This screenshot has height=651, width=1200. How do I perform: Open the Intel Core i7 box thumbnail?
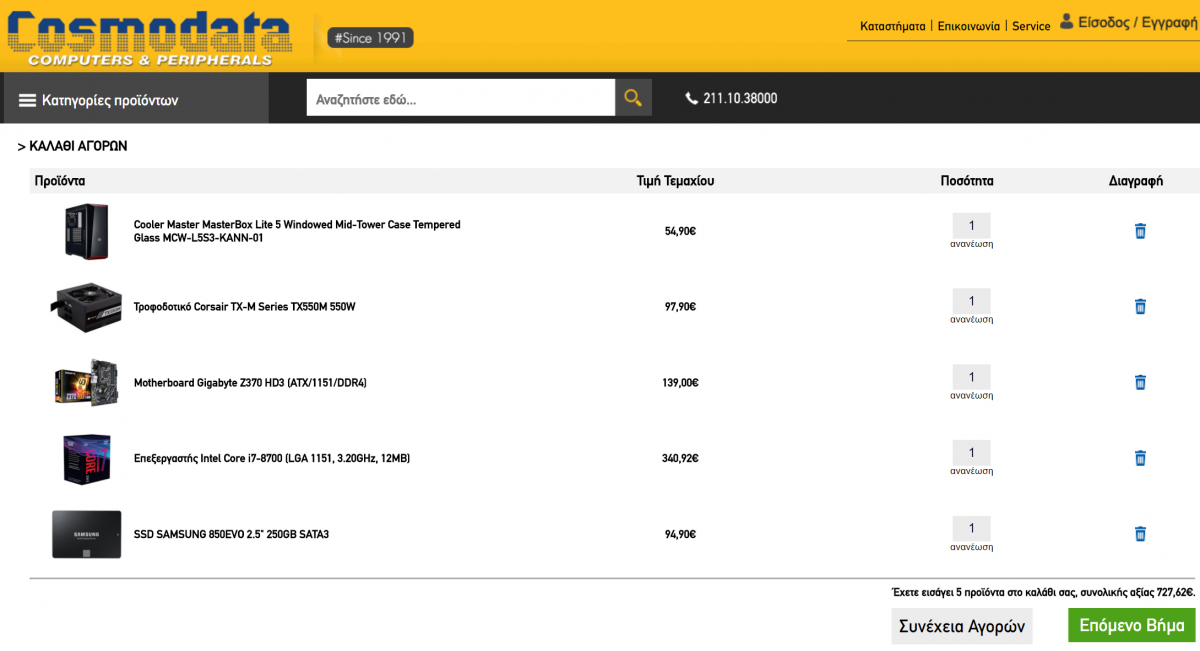[85, 459]
